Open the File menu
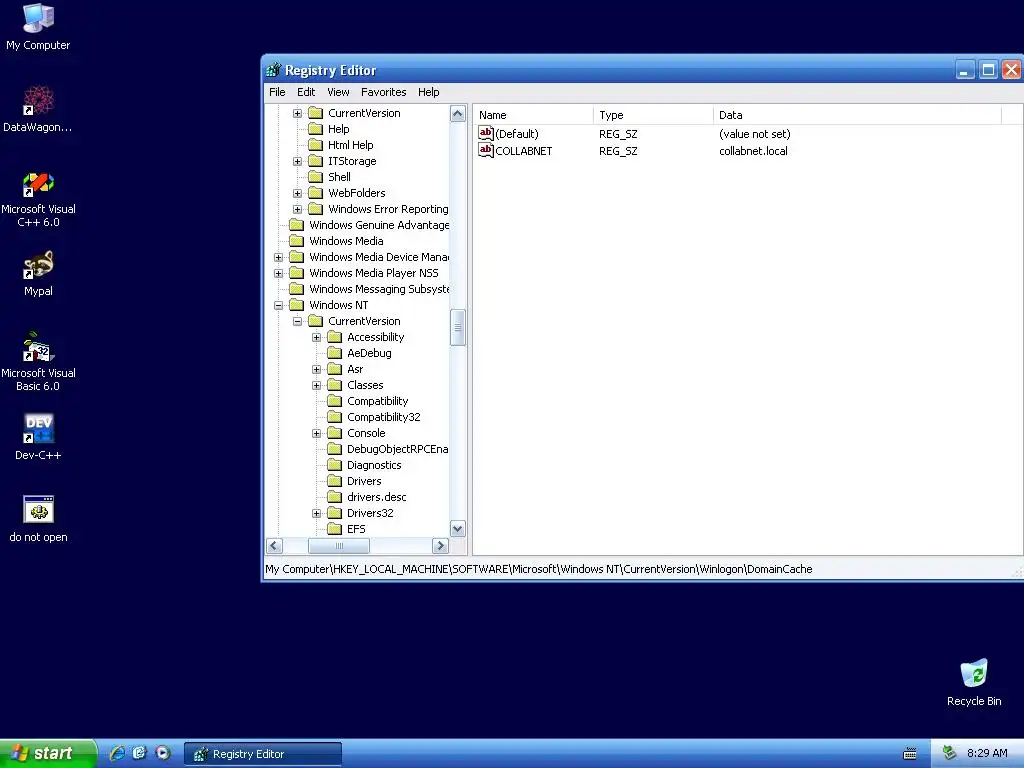This screenshot has height=768, width=1024. 277,92
